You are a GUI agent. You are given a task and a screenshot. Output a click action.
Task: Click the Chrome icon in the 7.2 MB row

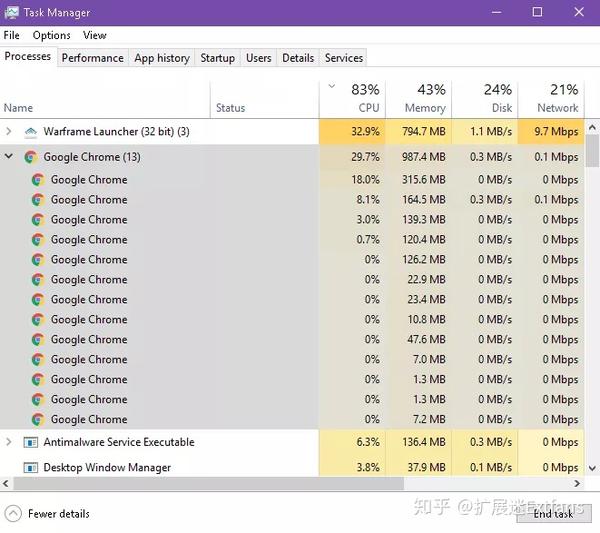pos(38,419)
